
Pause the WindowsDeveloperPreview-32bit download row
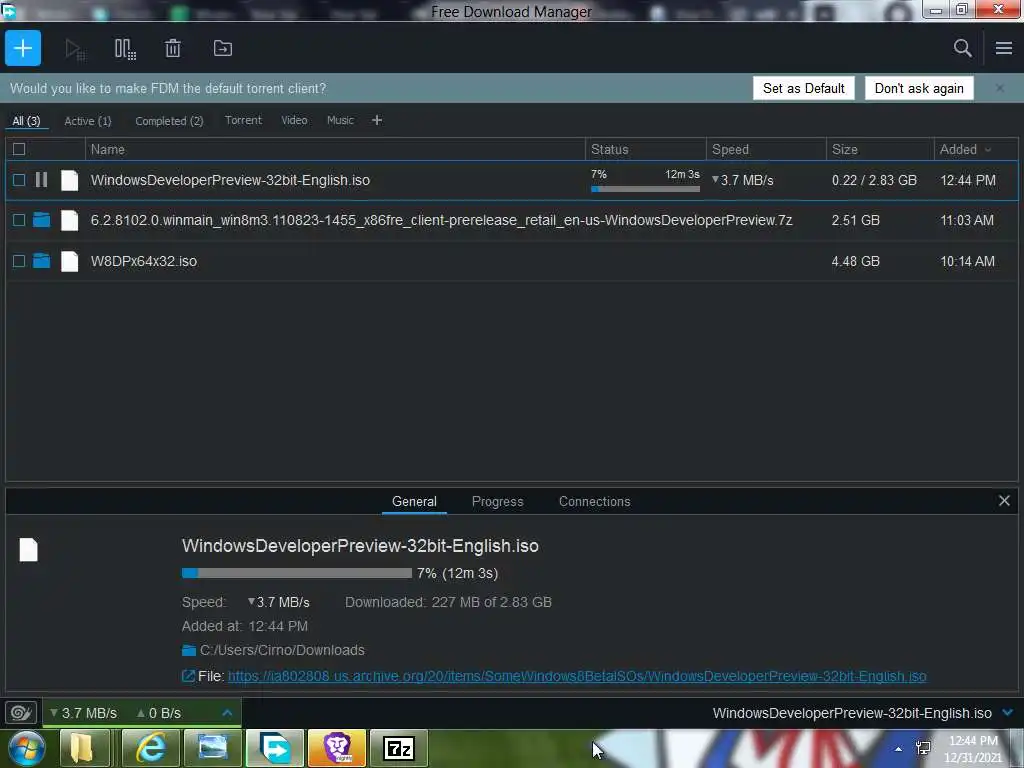(41, 180)
